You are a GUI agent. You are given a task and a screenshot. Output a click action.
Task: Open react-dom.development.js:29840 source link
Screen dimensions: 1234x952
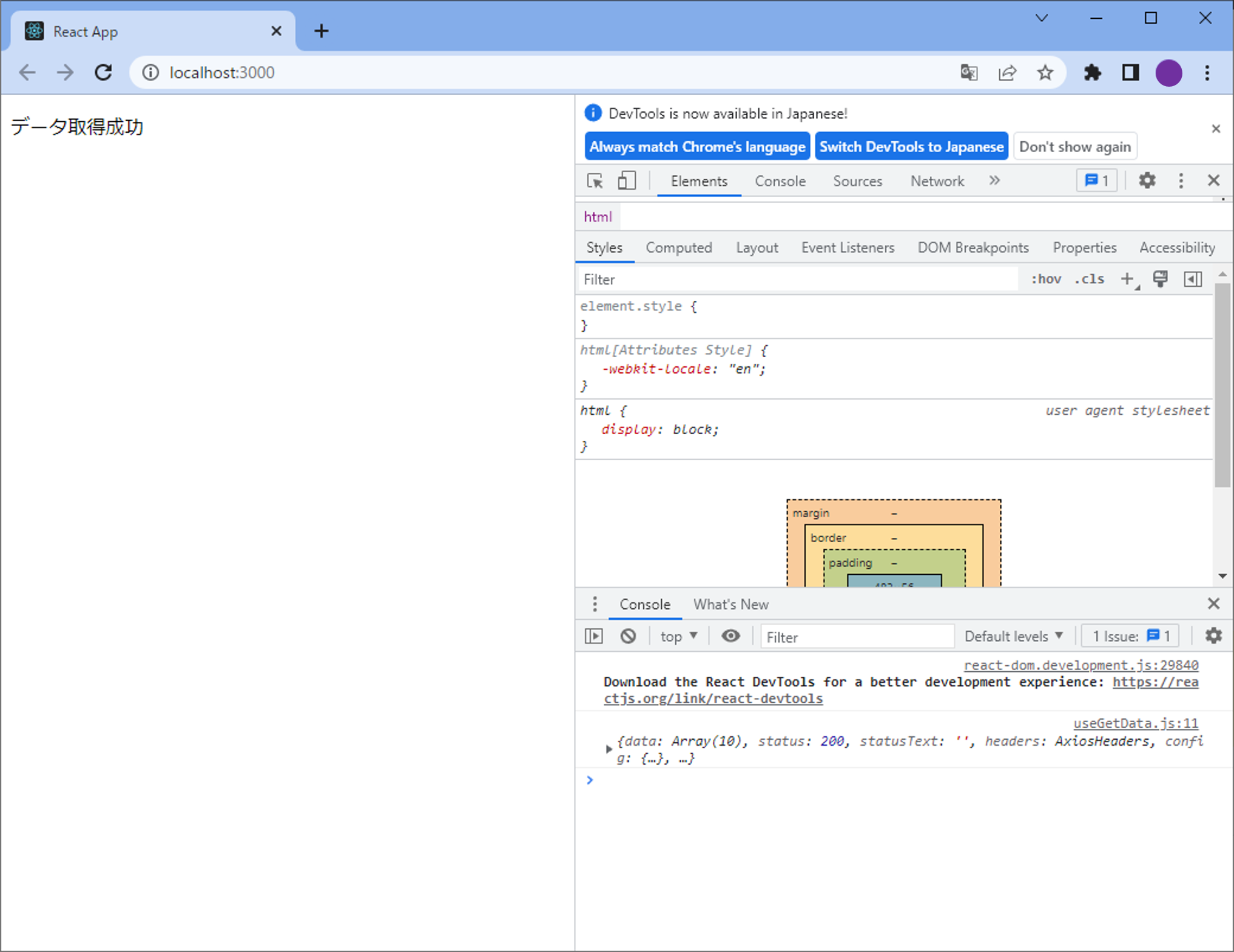tap(1081, 665)
